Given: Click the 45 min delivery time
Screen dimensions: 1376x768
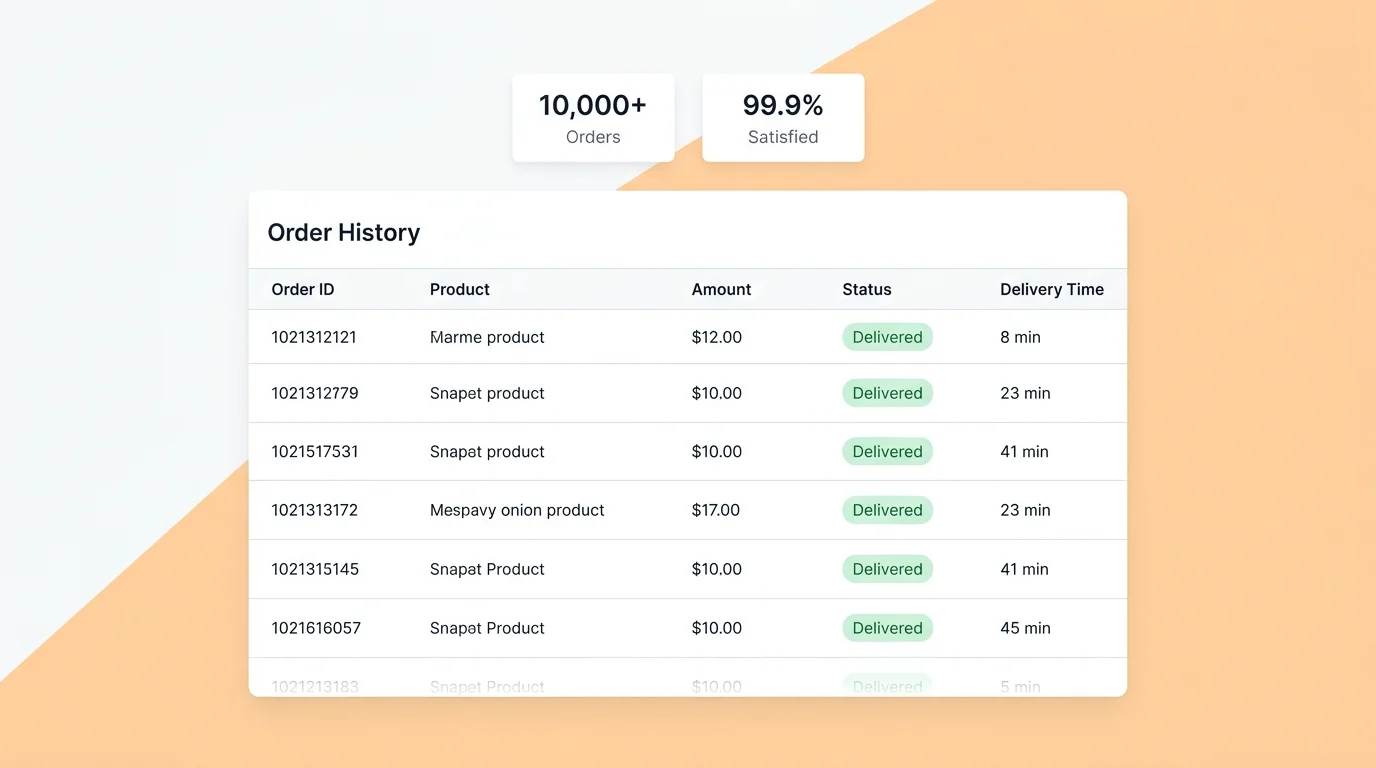Looking at the screenshot, I should [1025, 628].
